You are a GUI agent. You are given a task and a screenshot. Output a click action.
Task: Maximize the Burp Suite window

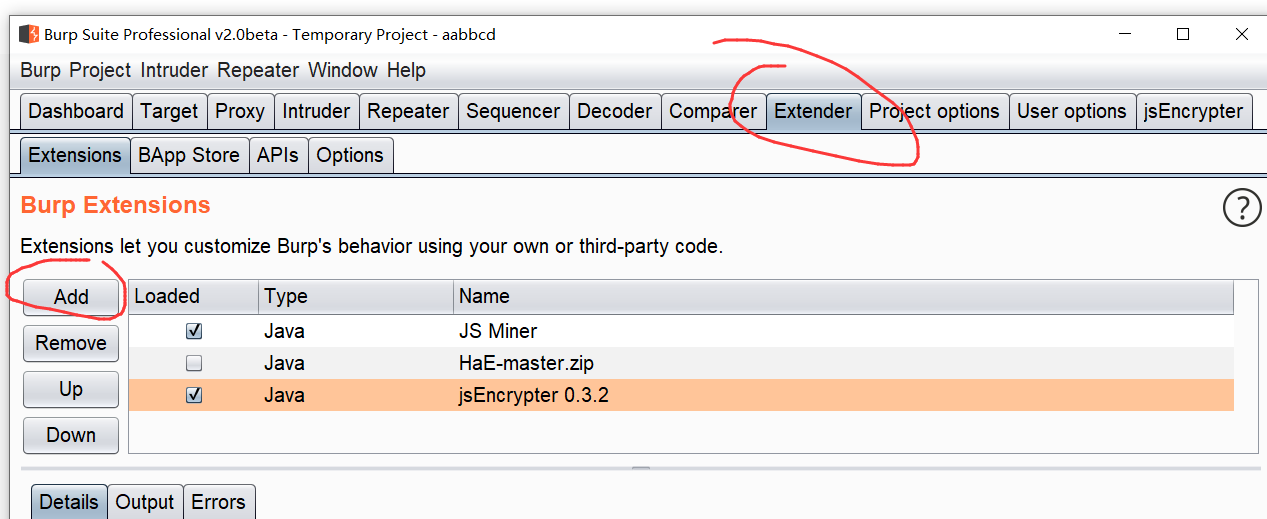pos(1183,34)
